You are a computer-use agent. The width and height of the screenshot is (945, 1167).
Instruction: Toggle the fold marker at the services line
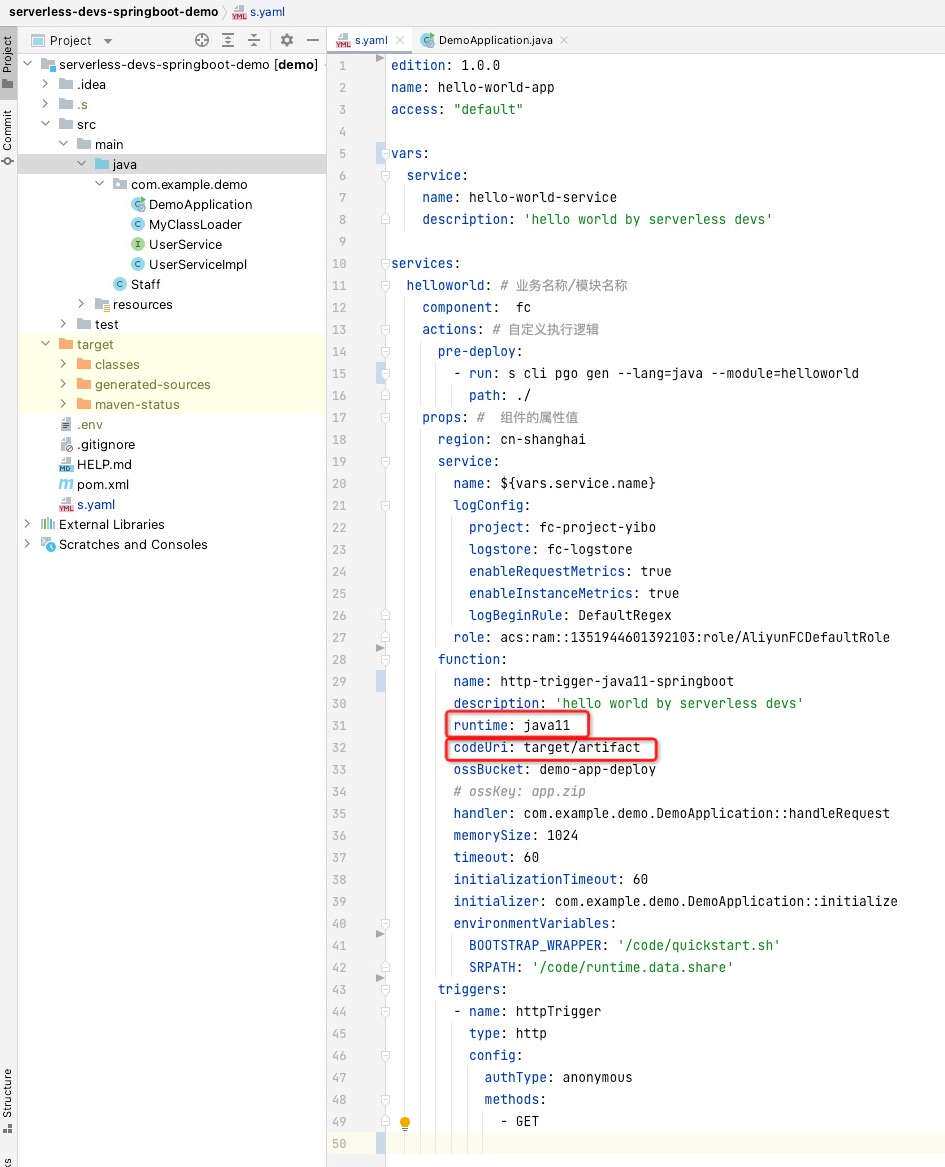[386, 263]
